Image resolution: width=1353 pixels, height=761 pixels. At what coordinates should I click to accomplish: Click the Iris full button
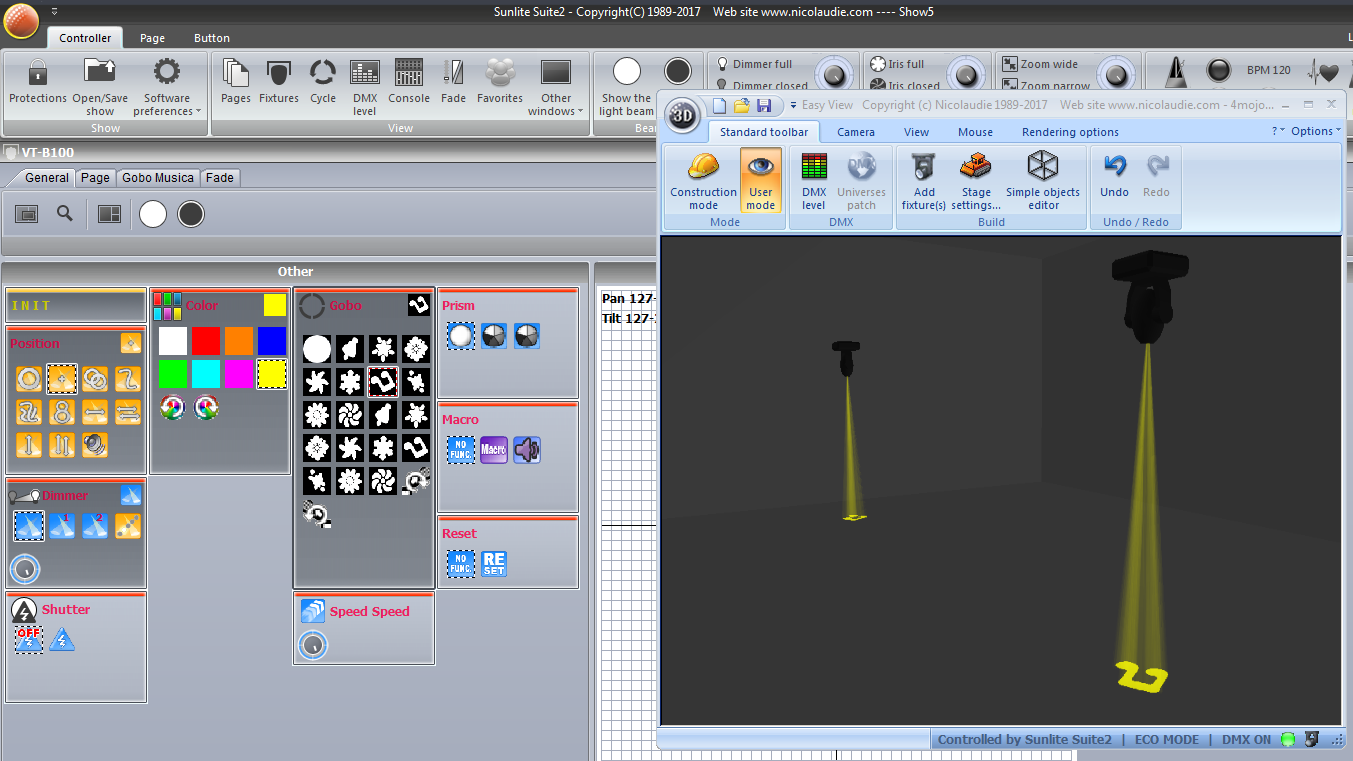[897, 64]
